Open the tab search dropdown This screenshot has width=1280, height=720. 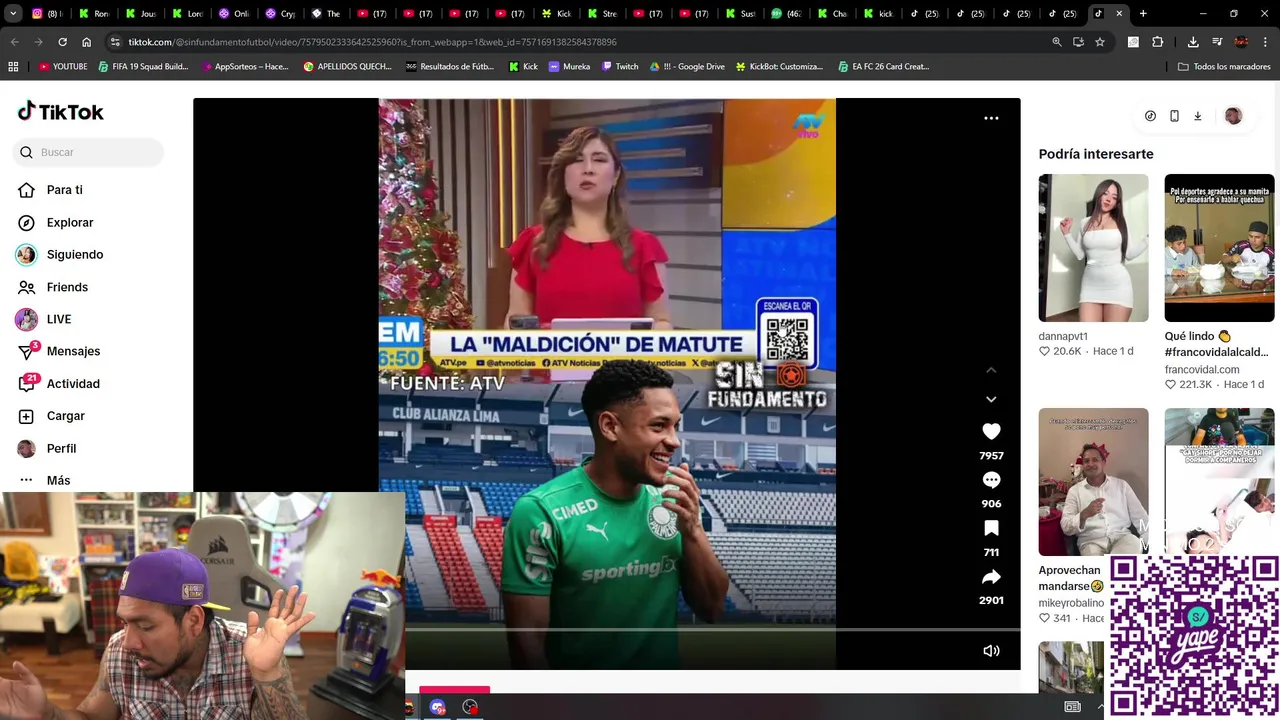tap(13, 14)
